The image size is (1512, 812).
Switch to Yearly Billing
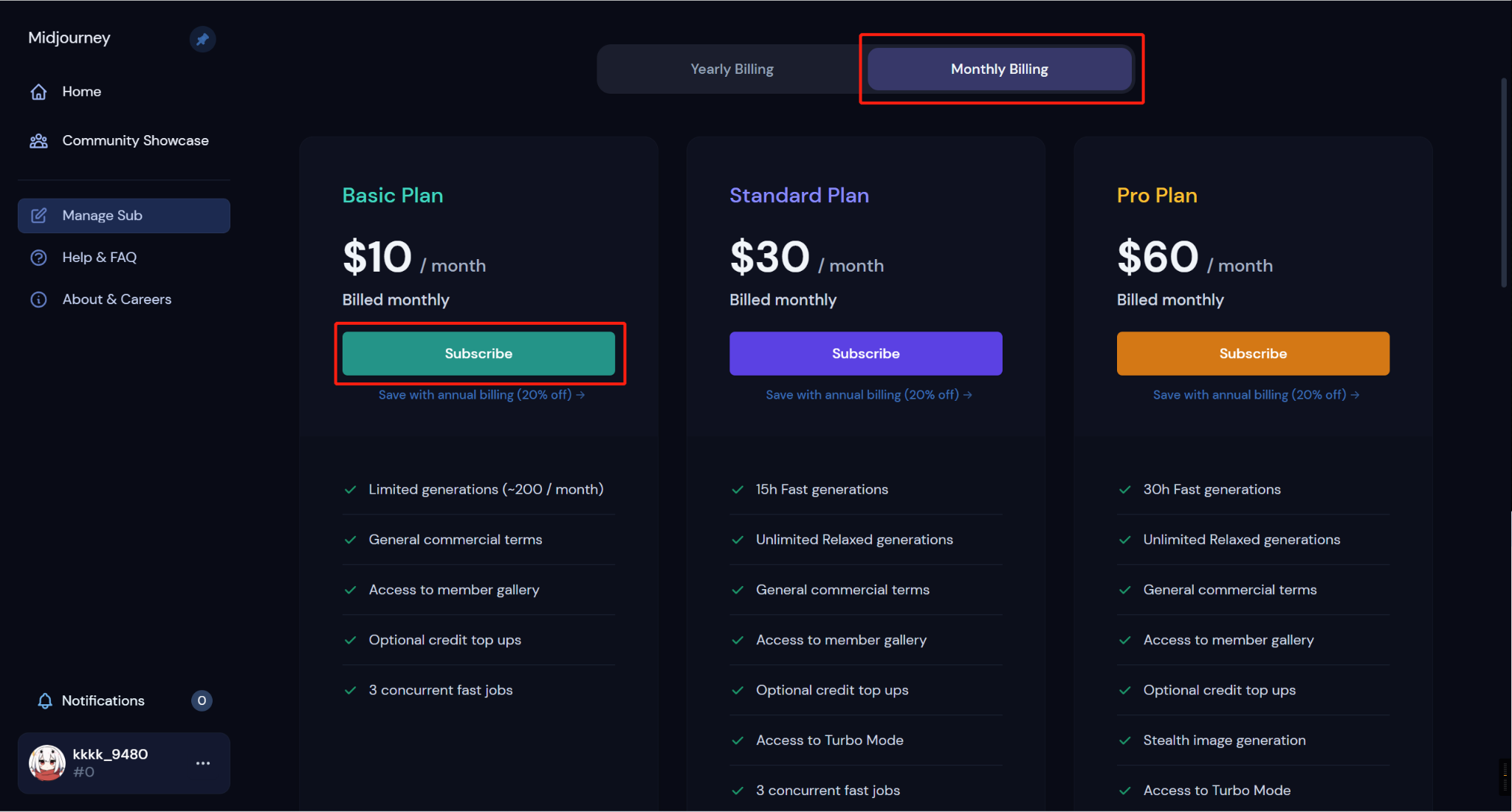(732, 69)
